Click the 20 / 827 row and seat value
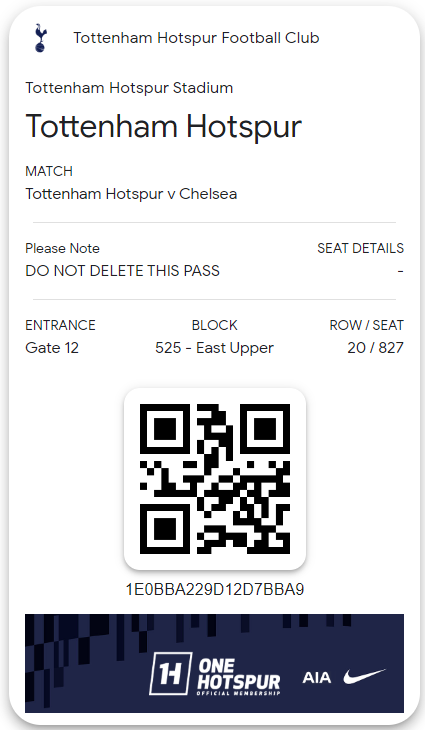This screenshot has width=425, height=730. (375, 348)
